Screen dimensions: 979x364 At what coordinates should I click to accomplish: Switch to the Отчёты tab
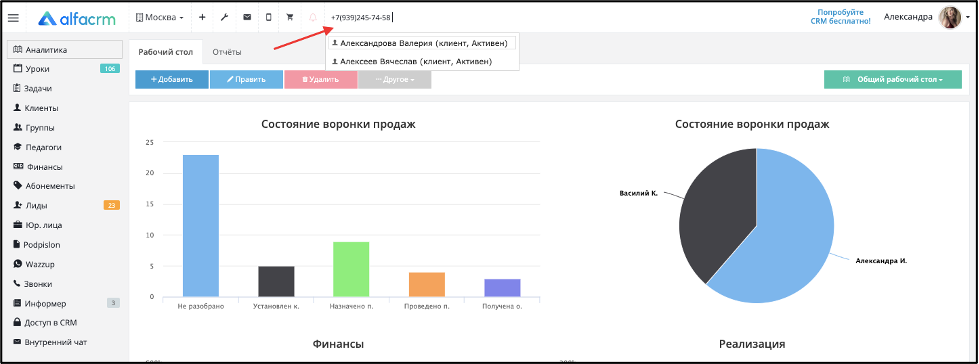[227, 52]
